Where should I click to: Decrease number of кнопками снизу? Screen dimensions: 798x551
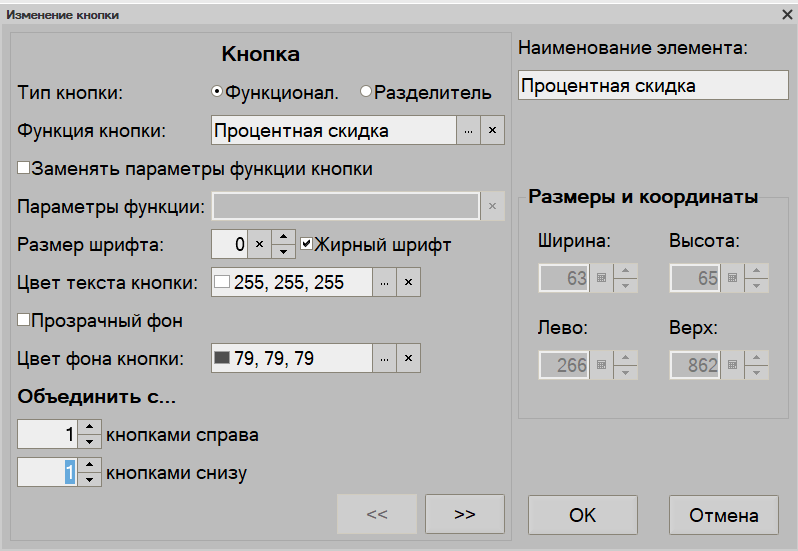(90, 479)
